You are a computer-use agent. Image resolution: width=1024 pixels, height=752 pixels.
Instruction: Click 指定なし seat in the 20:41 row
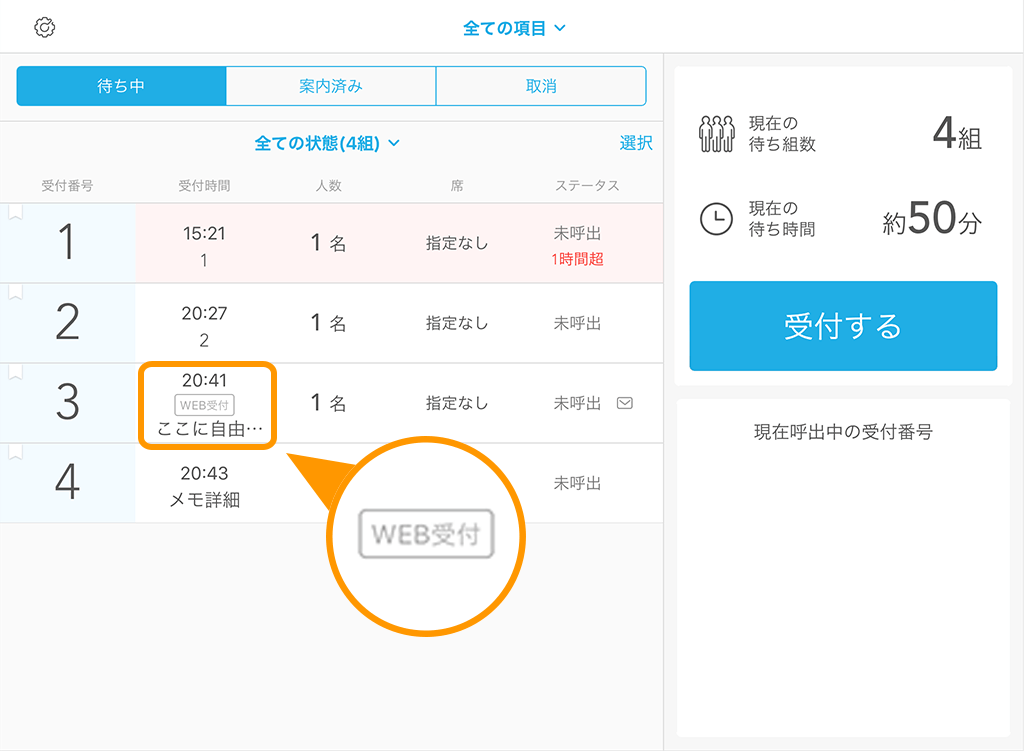(x=456, y=403)
